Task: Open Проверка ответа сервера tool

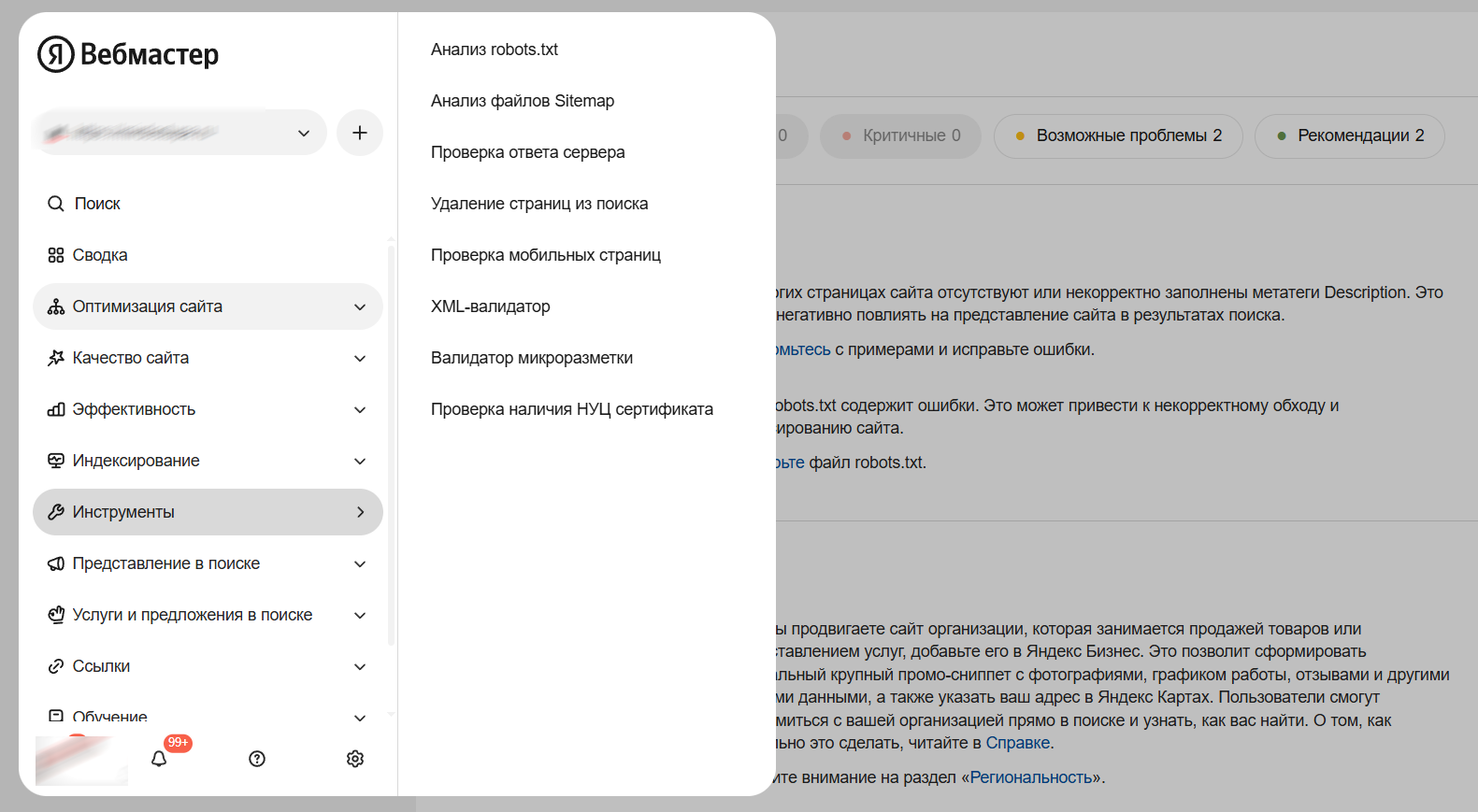Action: 528,152
